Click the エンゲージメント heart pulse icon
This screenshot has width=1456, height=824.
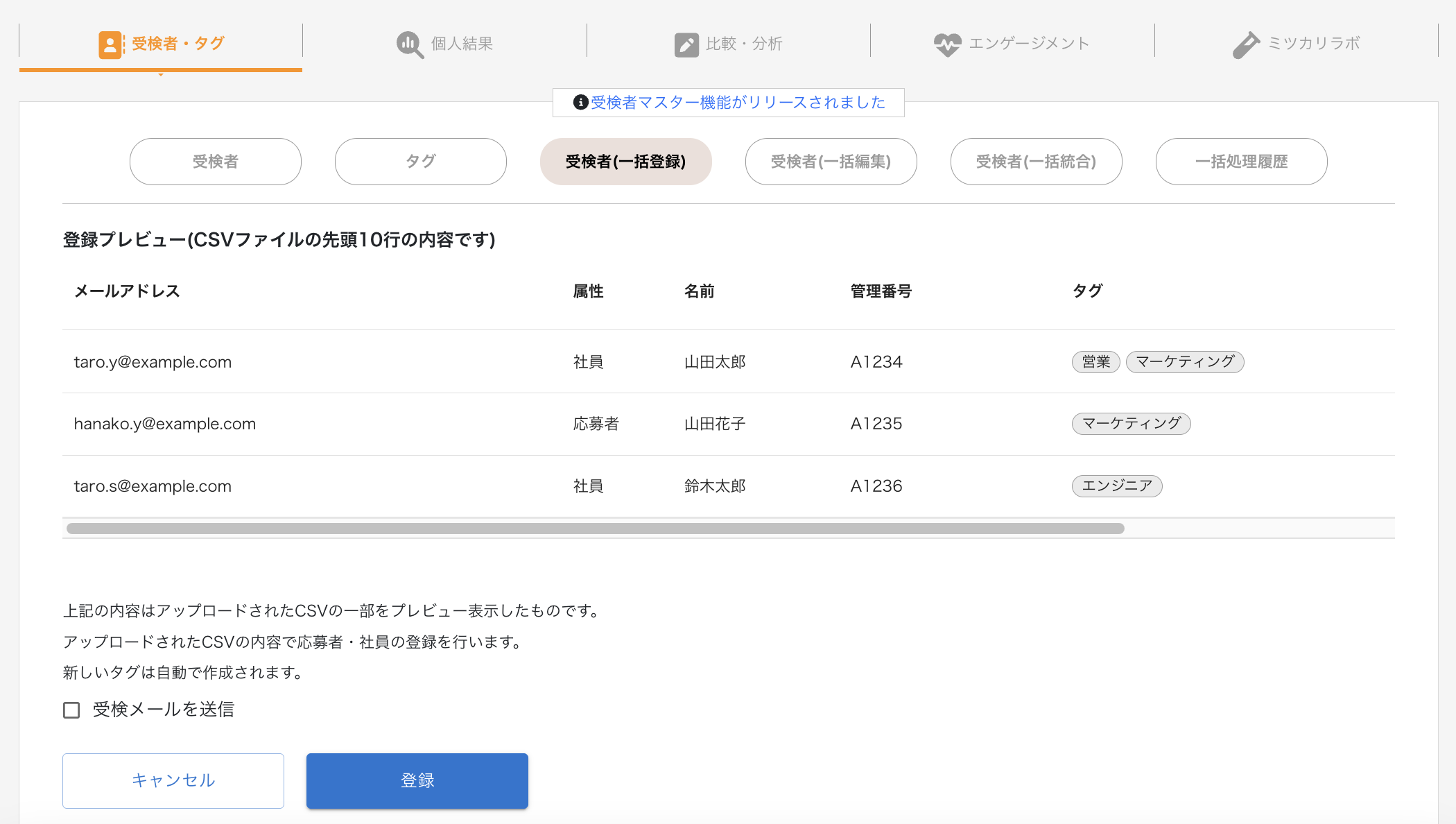pos(947,44)
